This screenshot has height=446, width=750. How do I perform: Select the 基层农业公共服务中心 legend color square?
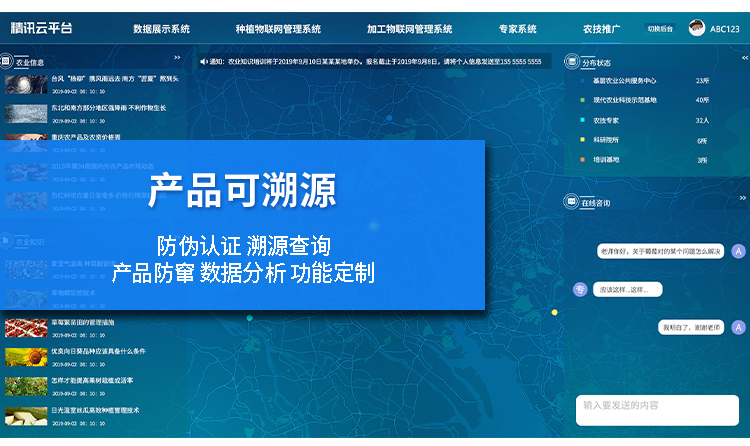click(x=581, y=80)
